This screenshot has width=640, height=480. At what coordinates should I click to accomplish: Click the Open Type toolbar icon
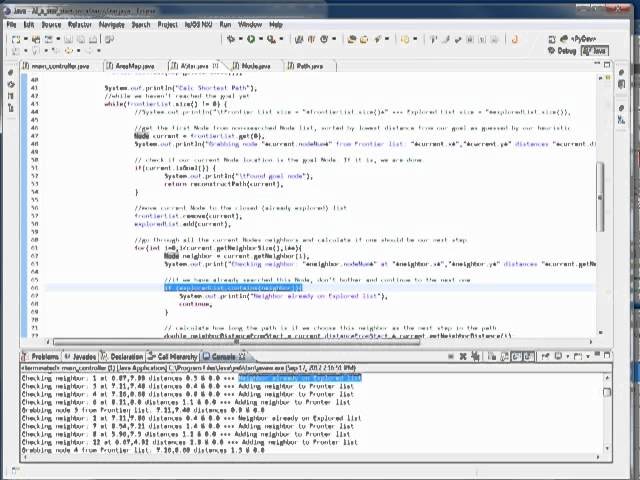point(351,39)
